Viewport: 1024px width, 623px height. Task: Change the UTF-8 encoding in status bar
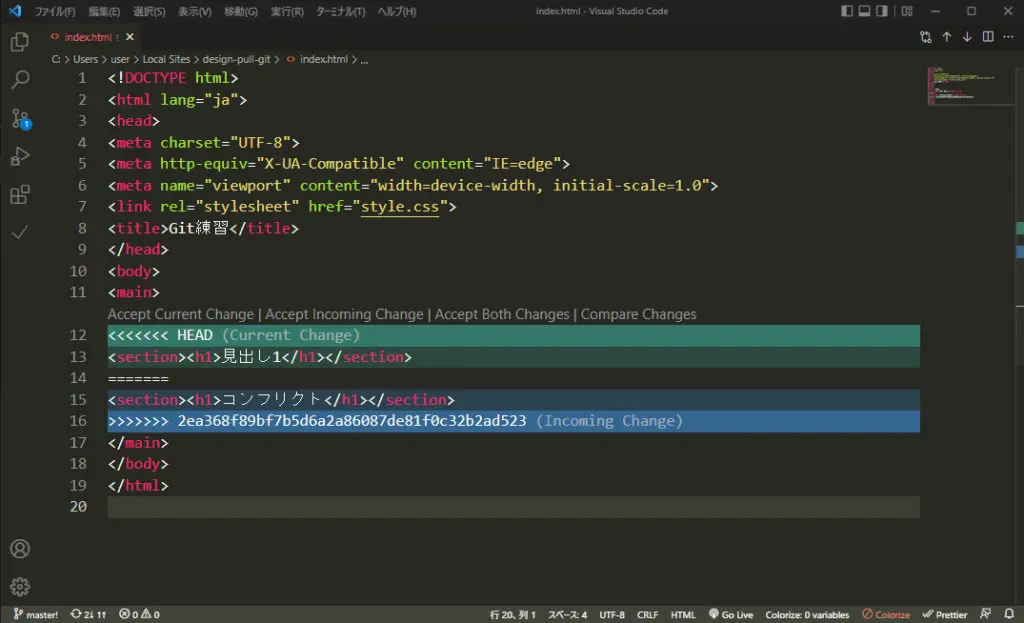pos(612,614)
